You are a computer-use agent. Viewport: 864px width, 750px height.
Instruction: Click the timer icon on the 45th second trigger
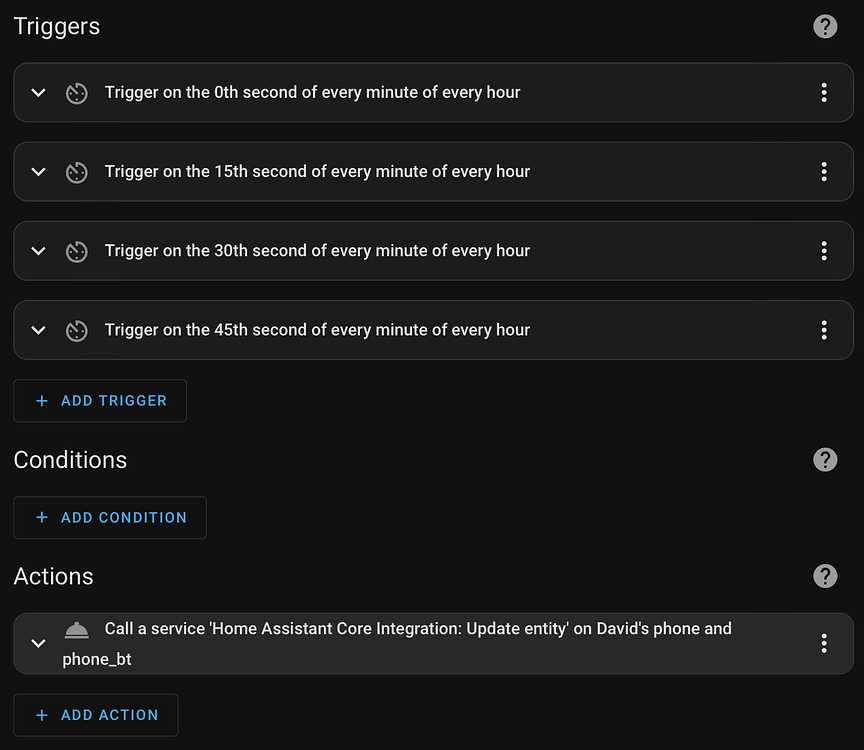point(77,330)
